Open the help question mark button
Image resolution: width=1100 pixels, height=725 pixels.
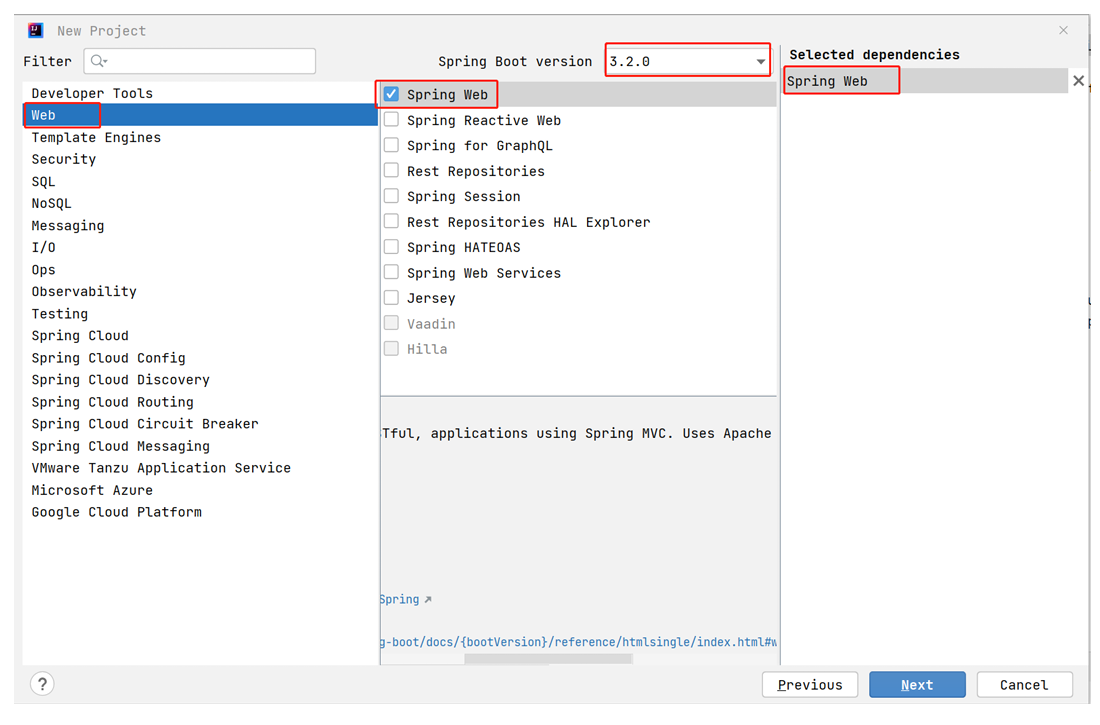point(42,684)
